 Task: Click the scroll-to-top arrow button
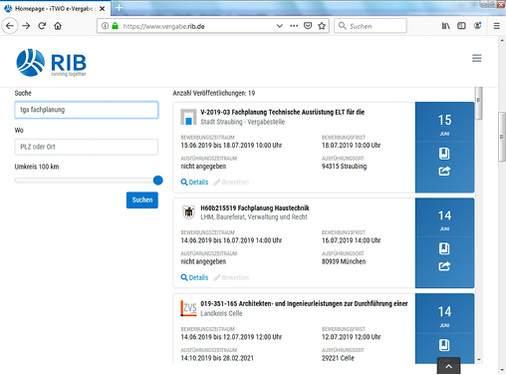(449, 366)
